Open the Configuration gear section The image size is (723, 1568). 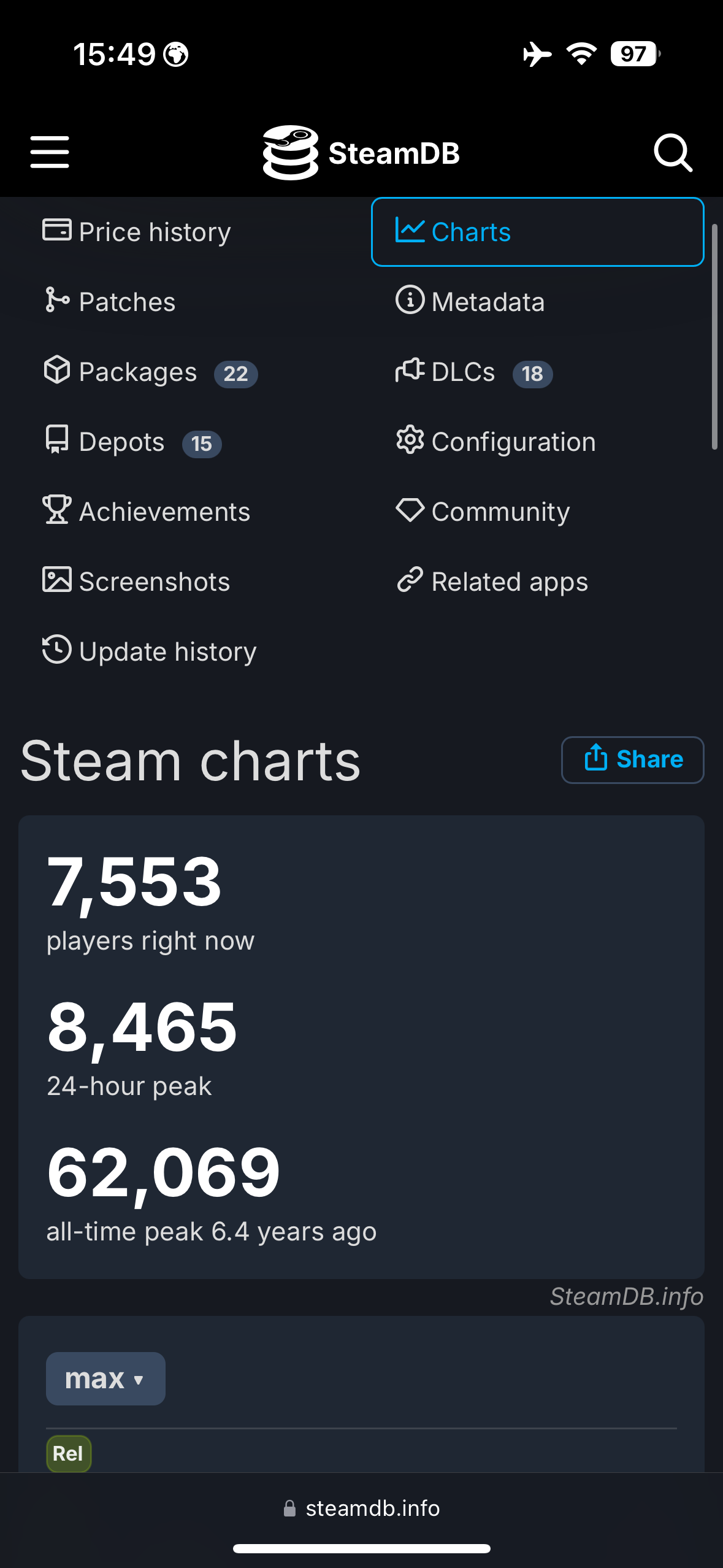click(x=495, y=442)
